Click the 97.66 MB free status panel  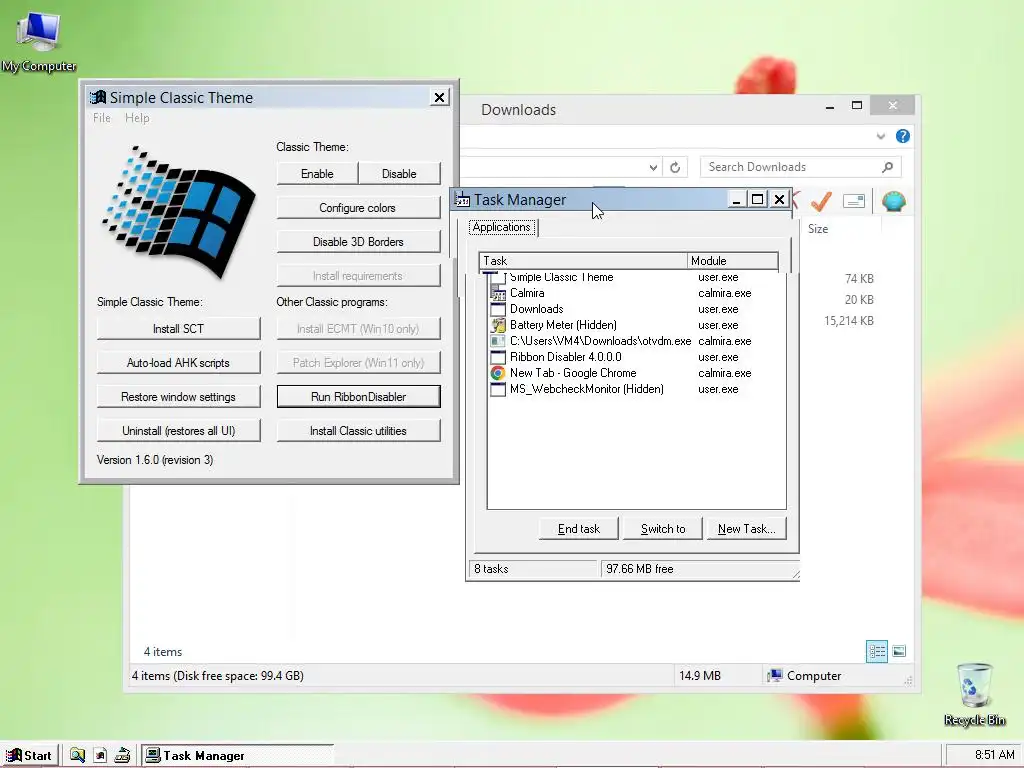click(x=699, y=569)
